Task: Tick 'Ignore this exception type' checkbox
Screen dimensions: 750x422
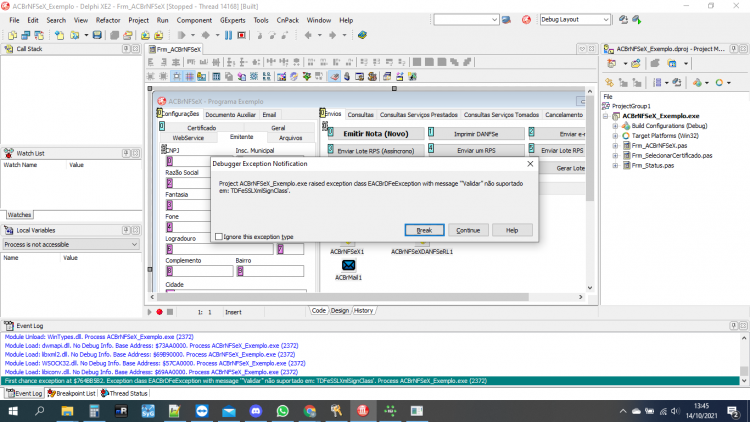Action: 219,236
